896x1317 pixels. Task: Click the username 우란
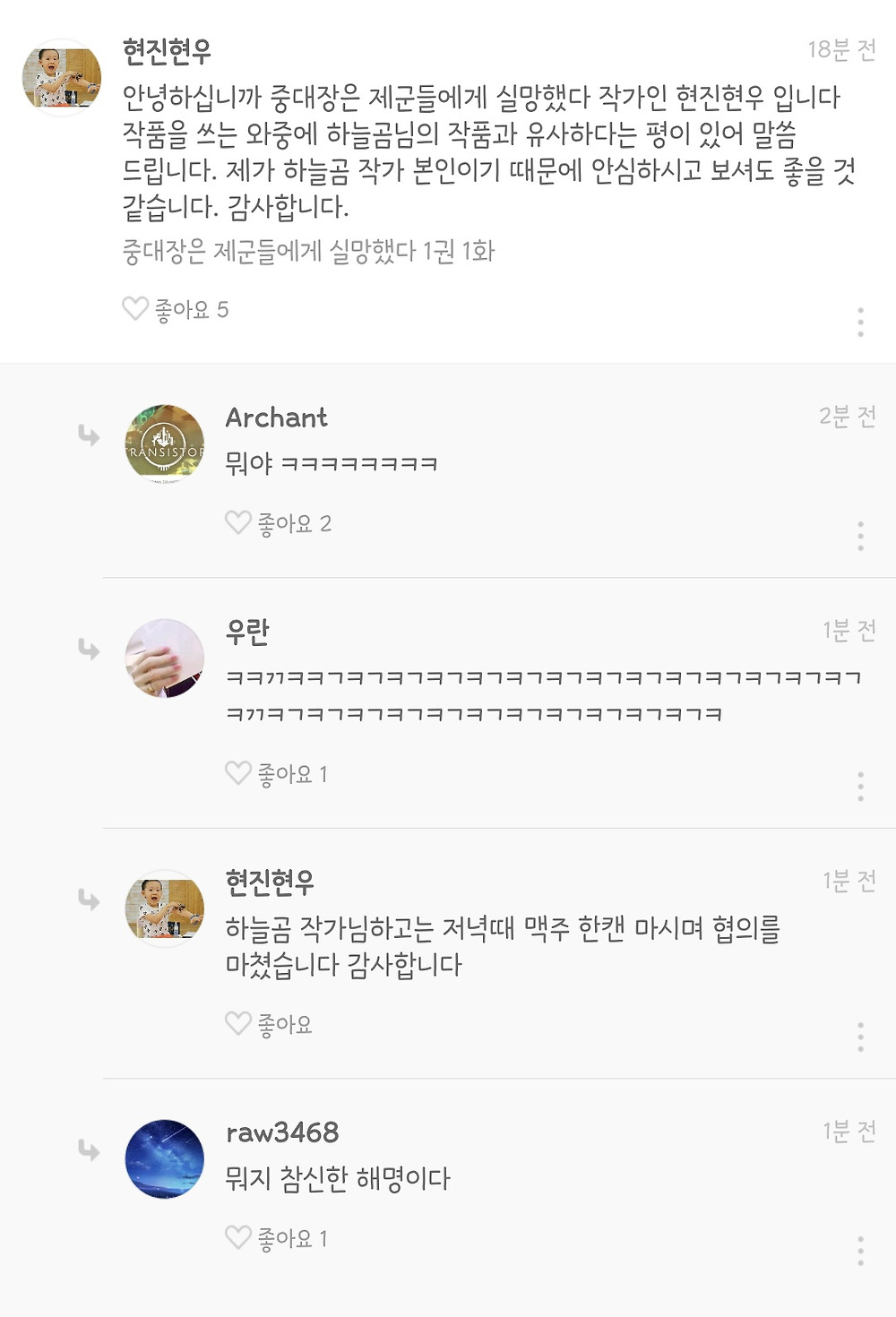(x=247, y=632)
